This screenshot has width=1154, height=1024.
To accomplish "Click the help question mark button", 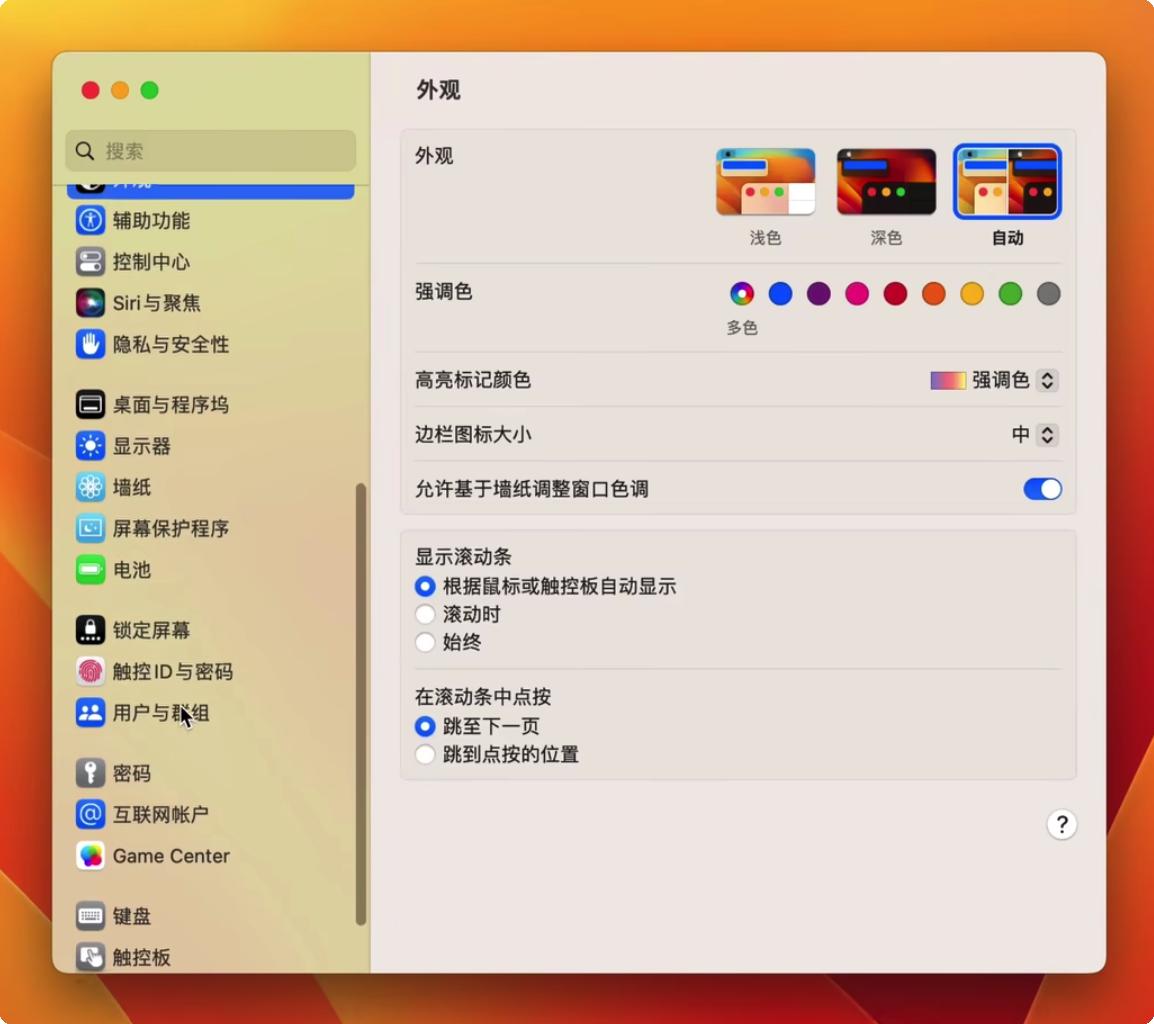I will pos(1062,825).
